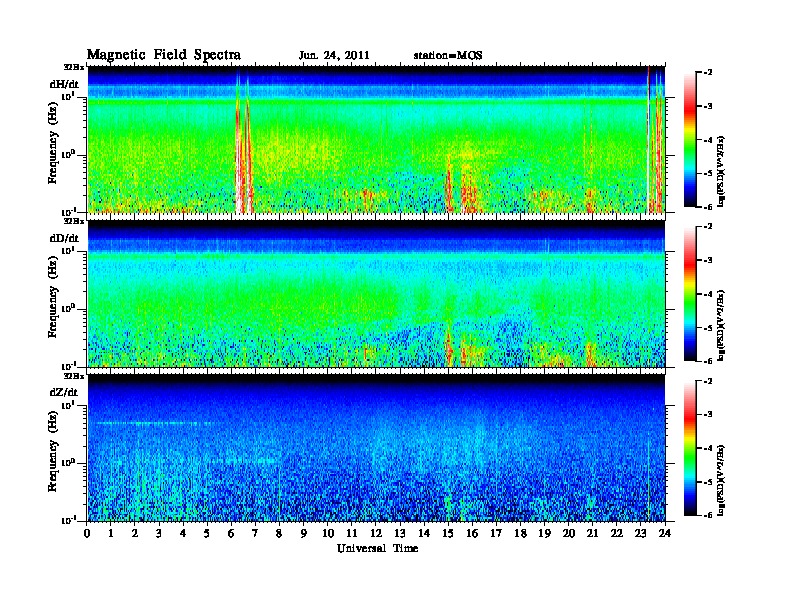Click the "station=MOS" label
Image resolution: width=792 pixels, height=612 pixels.
(448, 56)
